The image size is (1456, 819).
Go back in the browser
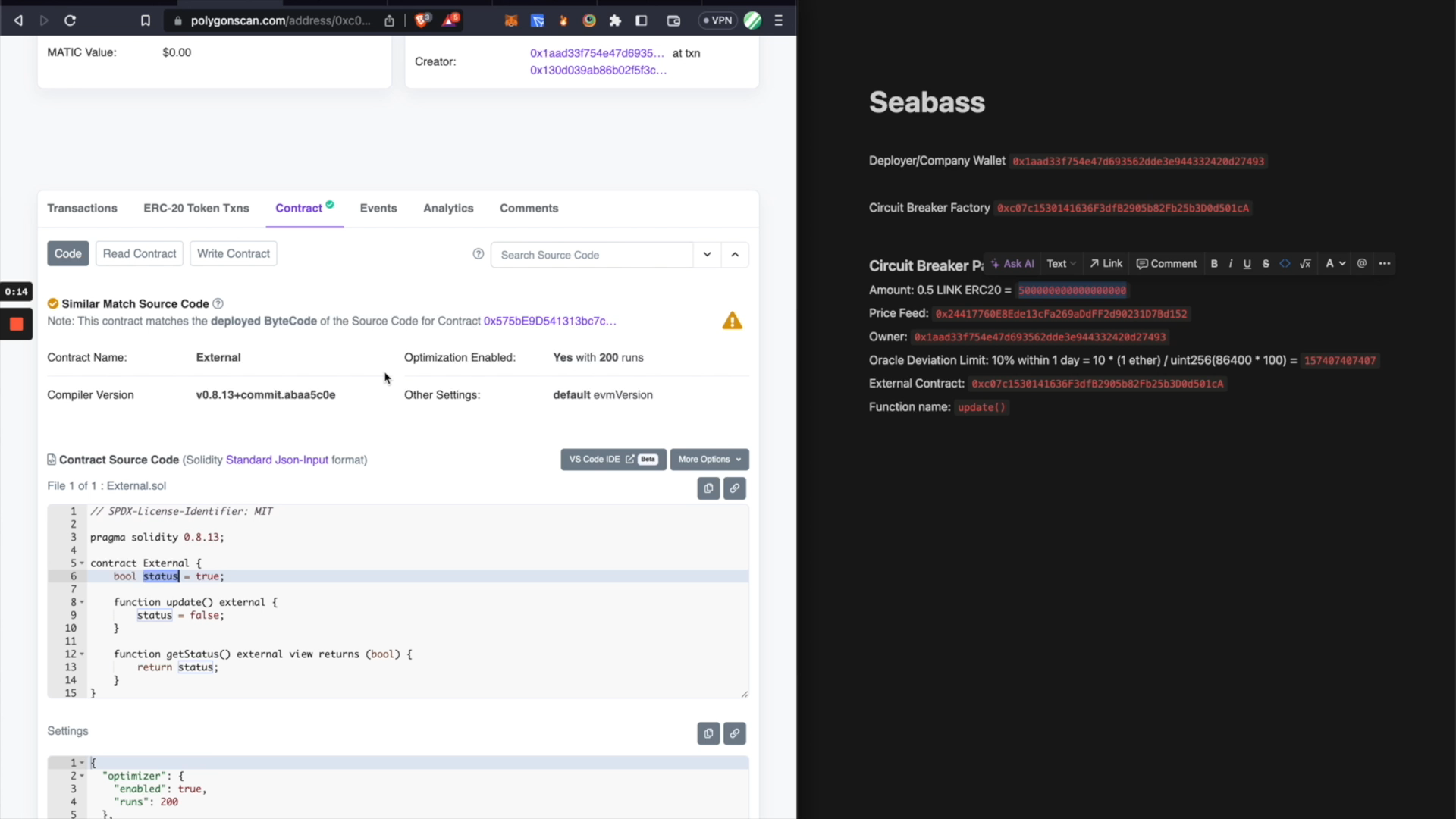(x=18, y=20)
